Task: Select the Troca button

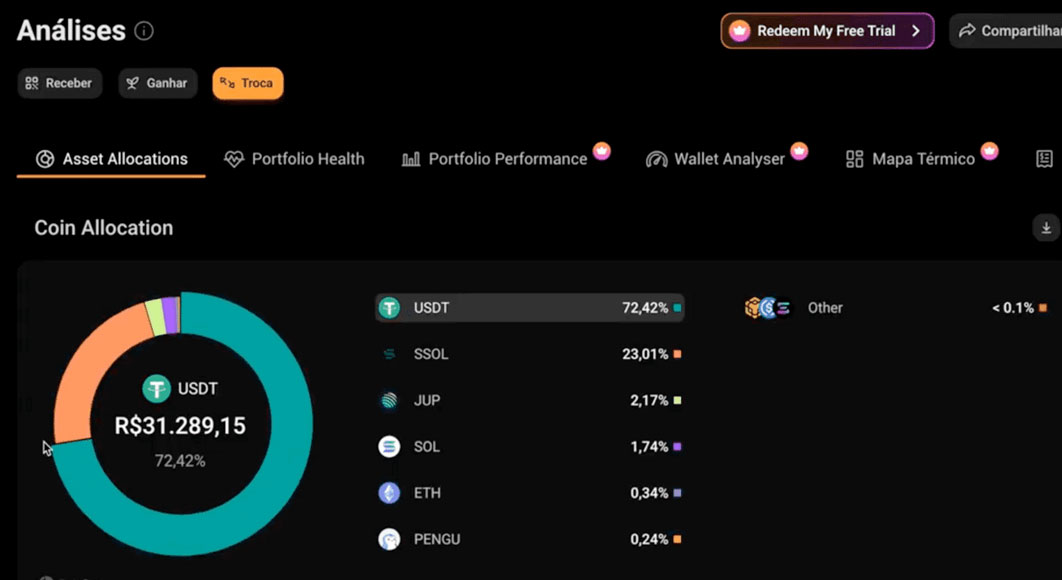Action: 247,83
